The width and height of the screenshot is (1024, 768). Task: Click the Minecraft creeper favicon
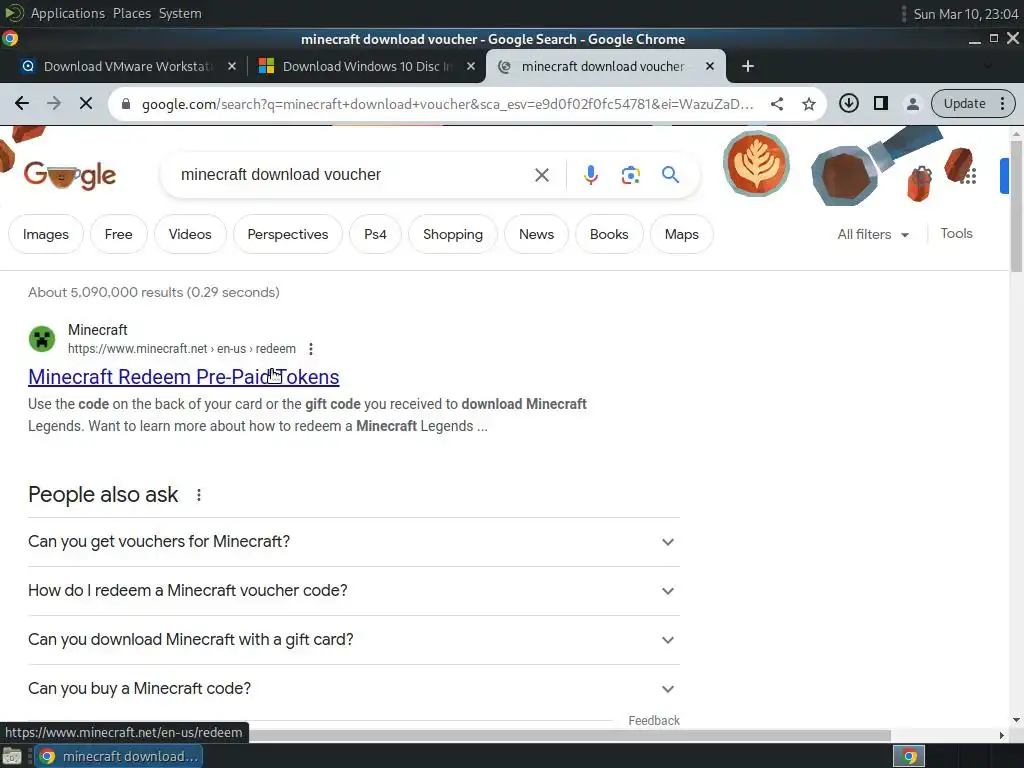click(x=42, y=339)
